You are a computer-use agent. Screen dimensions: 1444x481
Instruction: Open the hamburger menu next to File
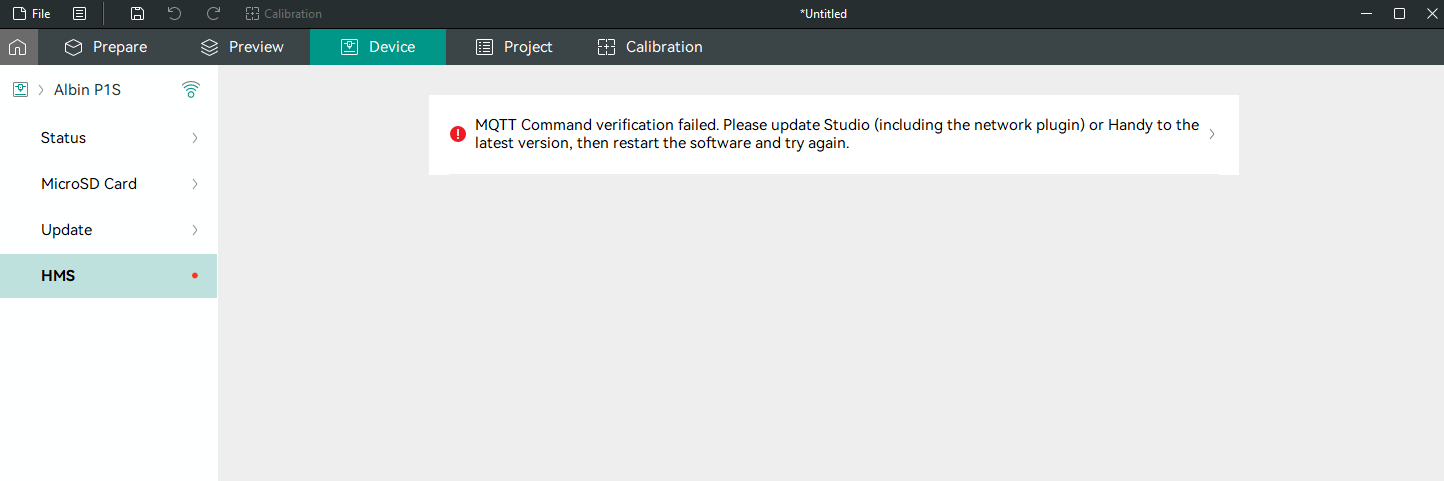tap(79, 14)
